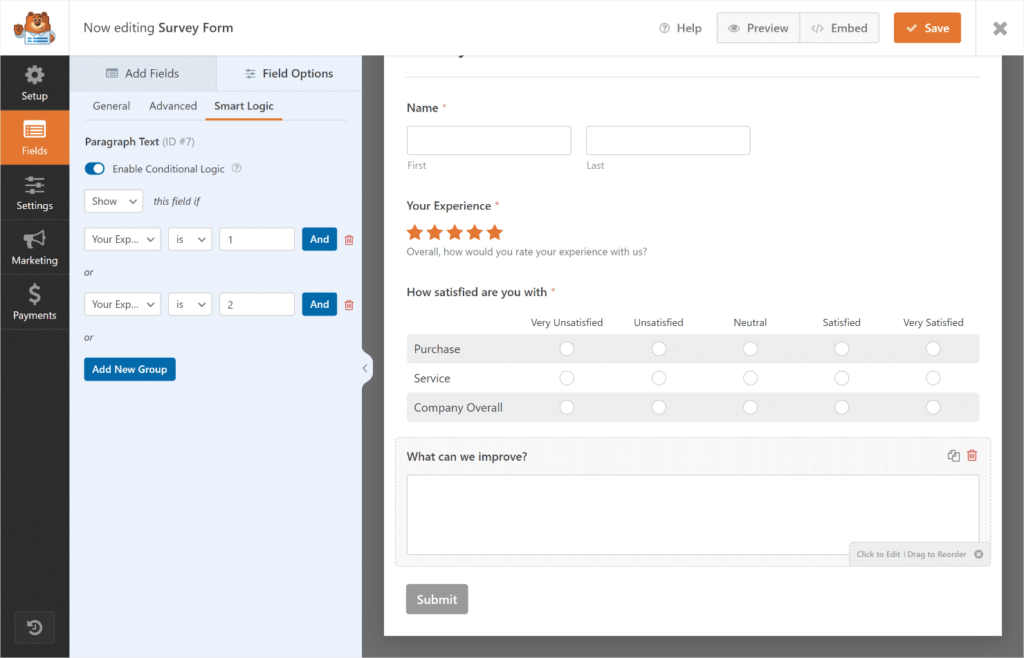Switch to the Add Fields tab
This screenshot has width=1024, height=658.
click(143, 73)
